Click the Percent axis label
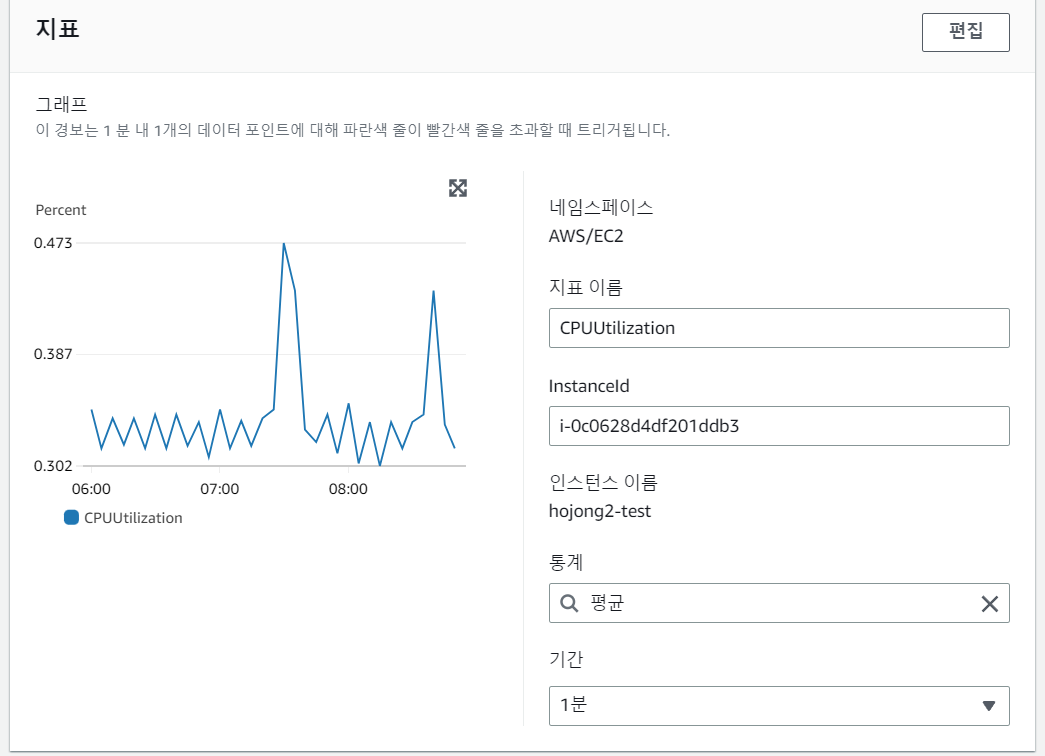Viewport: 1045px width, 756px height. click(x=61, y=210)
